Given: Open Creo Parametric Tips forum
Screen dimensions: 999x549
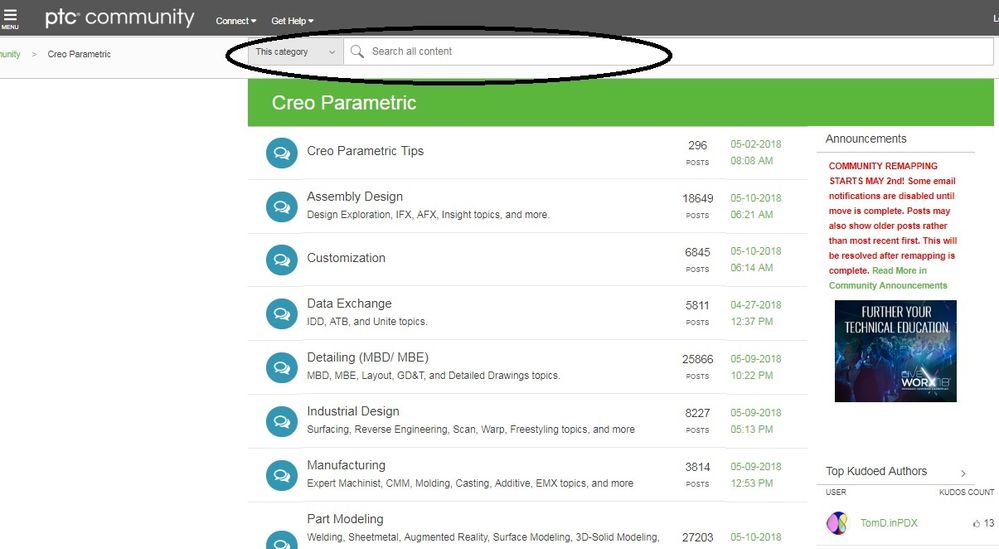Looking at the screenshot, I should pyautogui.click(x=365, y=151).
